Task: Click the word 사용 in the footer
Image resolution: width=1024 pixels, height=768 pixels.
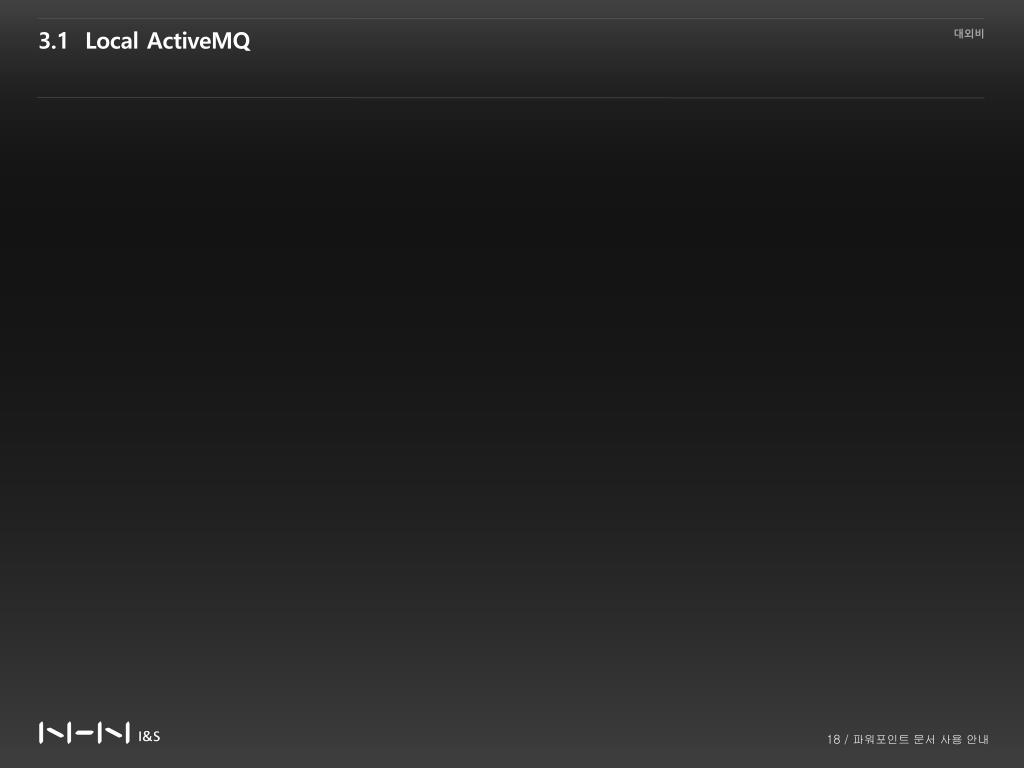Action: [x=951, y=739]
